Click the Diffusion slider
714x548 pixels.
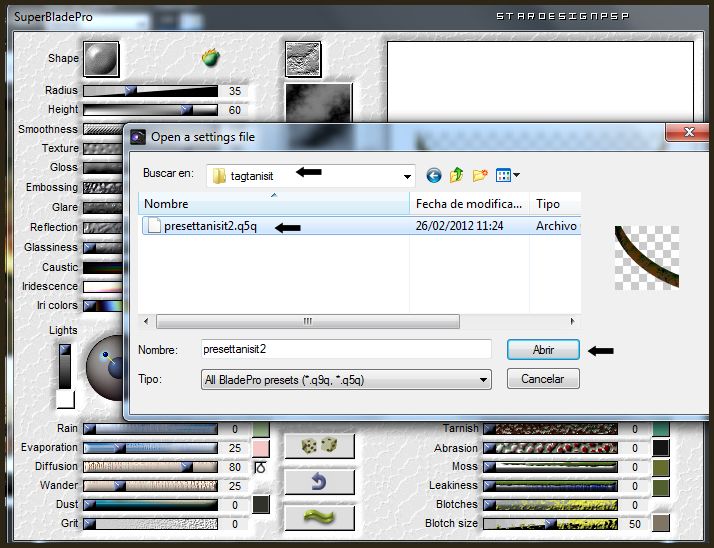(150, 467)
